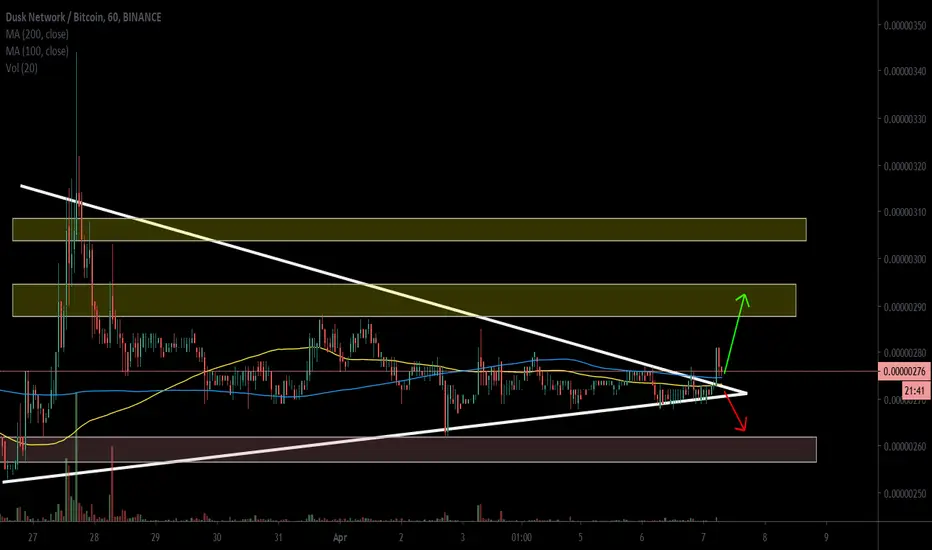
Task: Click price axis value 0.00000330
Action: [905, 119]
